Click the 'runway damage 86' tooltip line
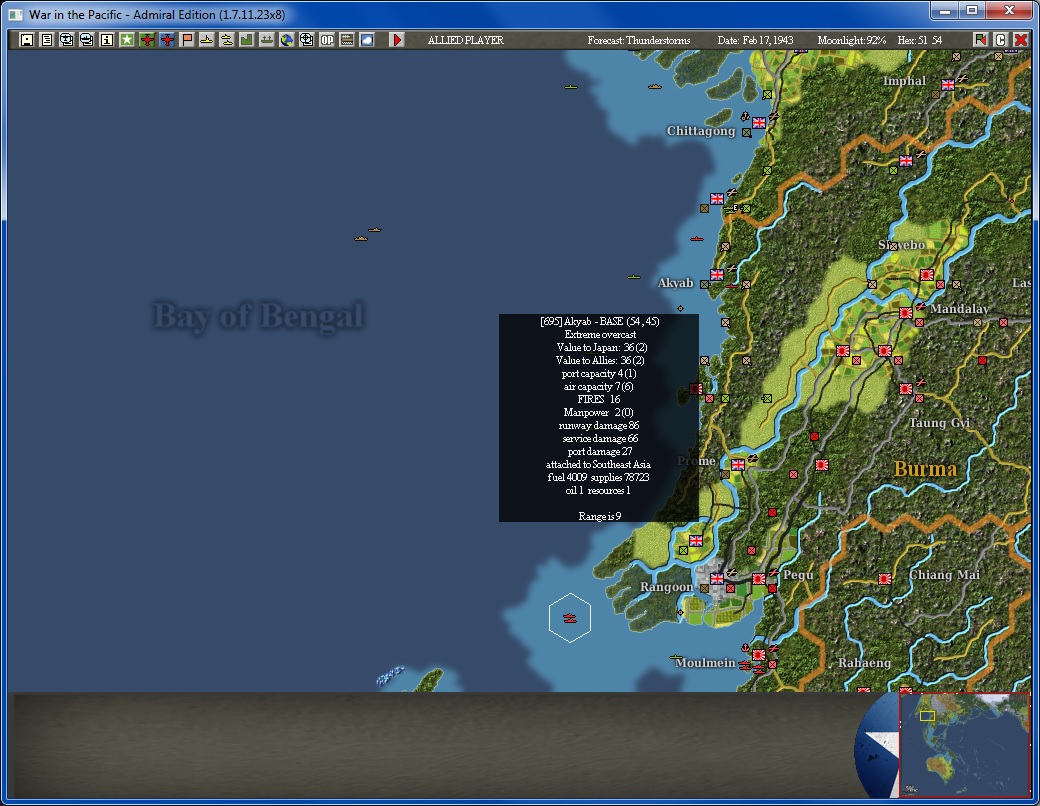The height and width of the screenshot is (806, 1040). 599,425
